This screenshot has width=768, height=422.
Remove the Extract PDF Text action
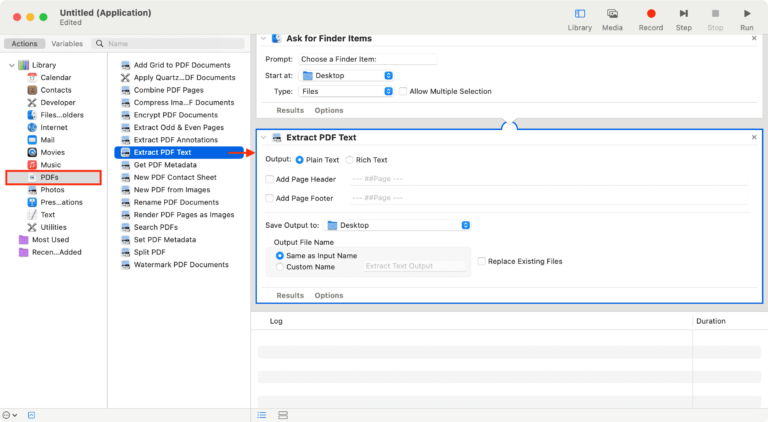754,138
